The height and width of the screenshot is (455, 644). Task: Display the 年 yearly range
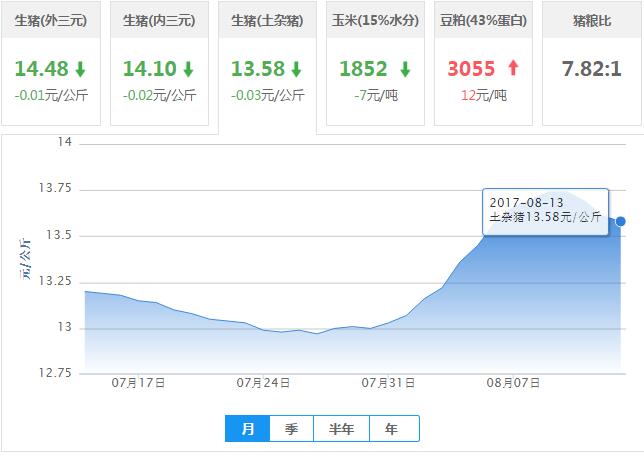tap(391, 429)
